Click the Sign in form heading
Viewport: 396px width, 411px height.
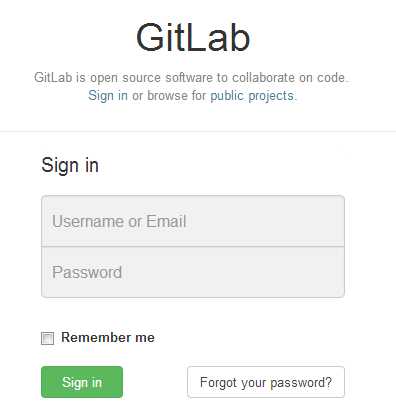coord(70,165)
